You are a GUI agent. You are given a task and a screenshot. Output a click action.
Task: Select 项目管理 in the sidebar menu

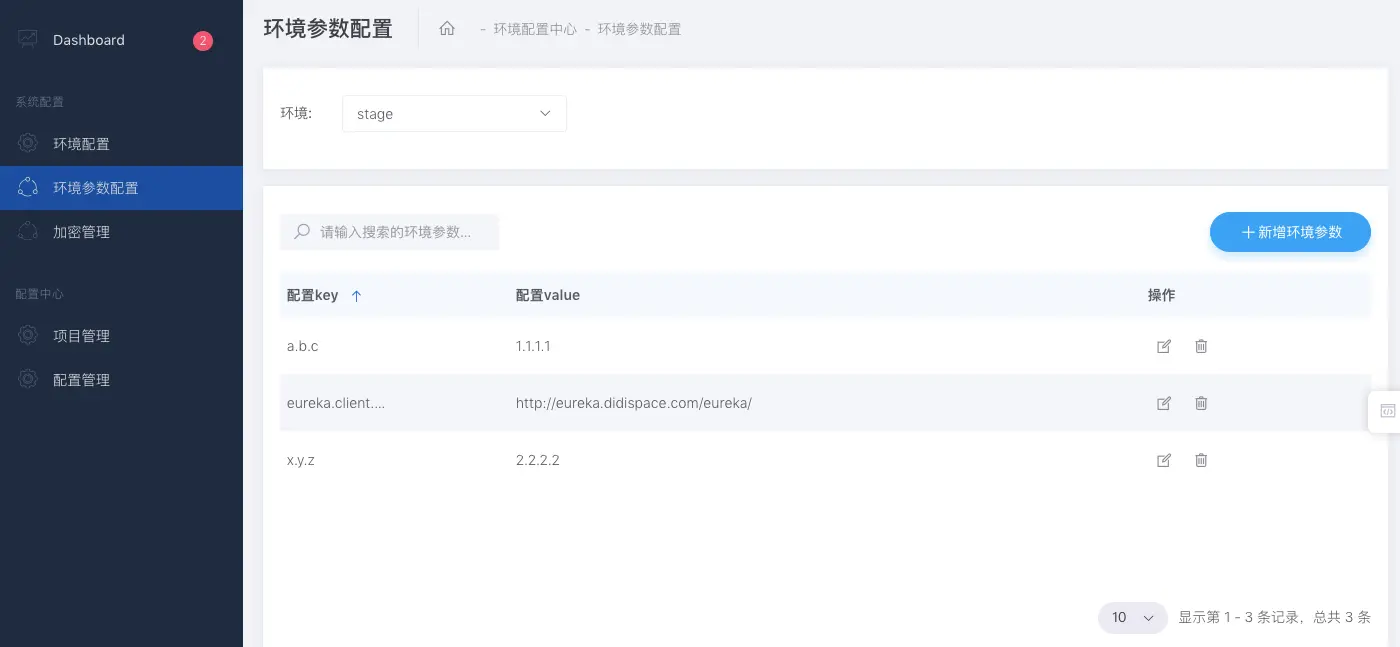point(81,335)
